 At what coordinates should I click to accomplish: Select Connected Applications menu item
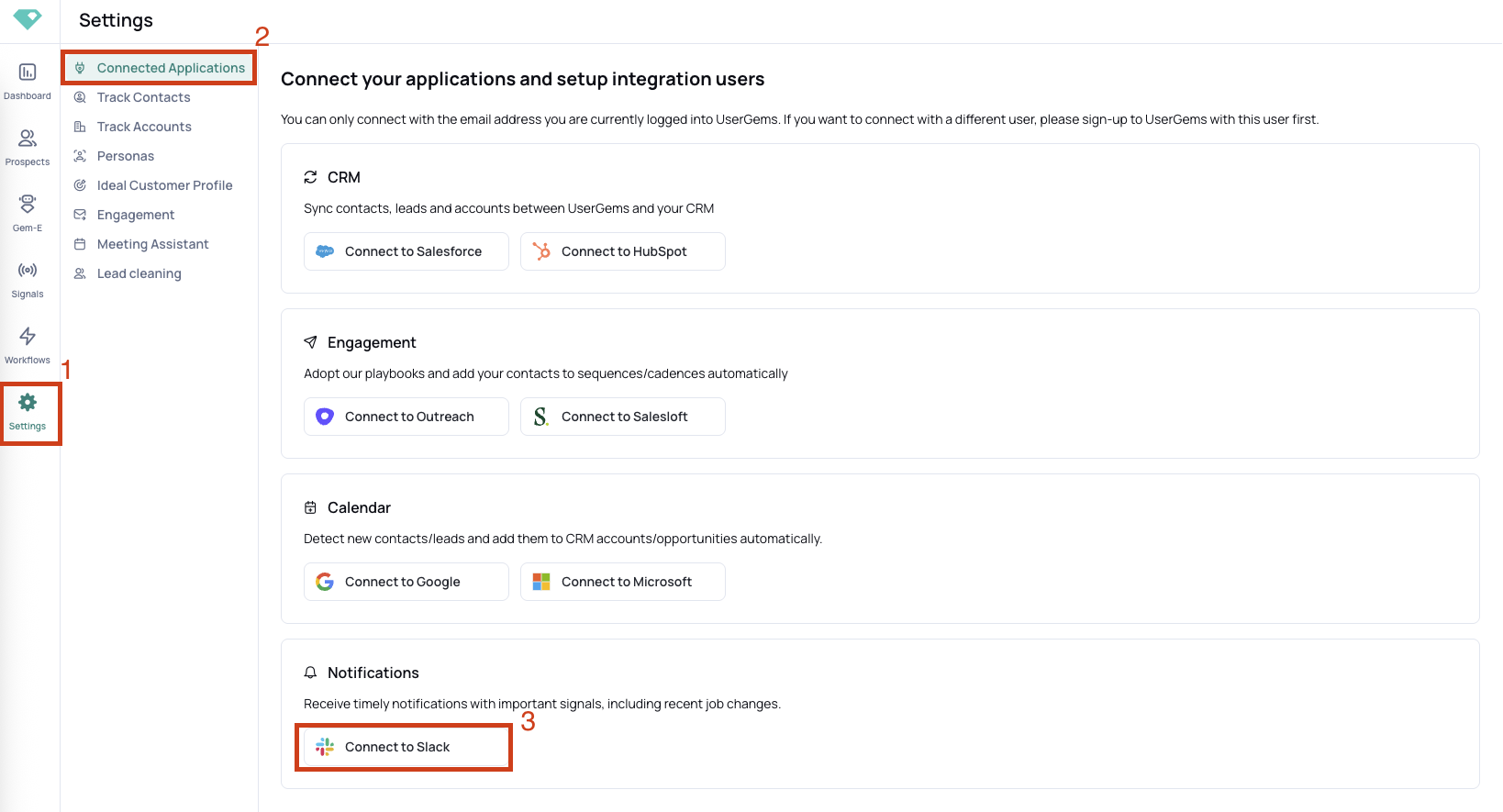coord(160,68)
